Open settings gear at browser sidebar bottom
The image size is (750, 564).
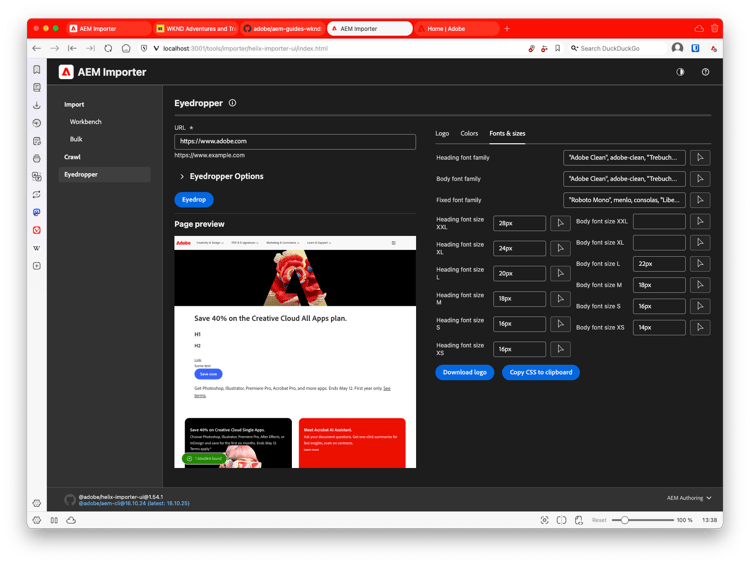[37, 503]
